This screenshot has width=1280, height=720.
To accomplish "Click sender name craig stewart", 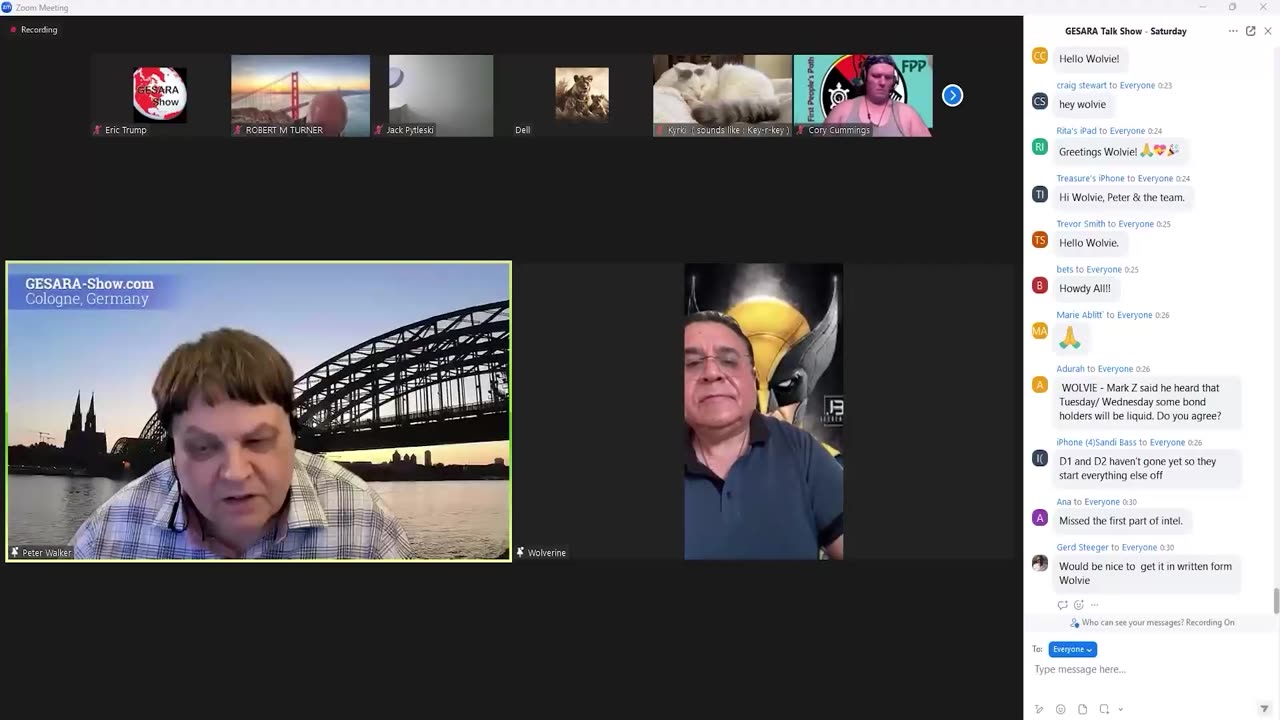I will [1082, 86].
